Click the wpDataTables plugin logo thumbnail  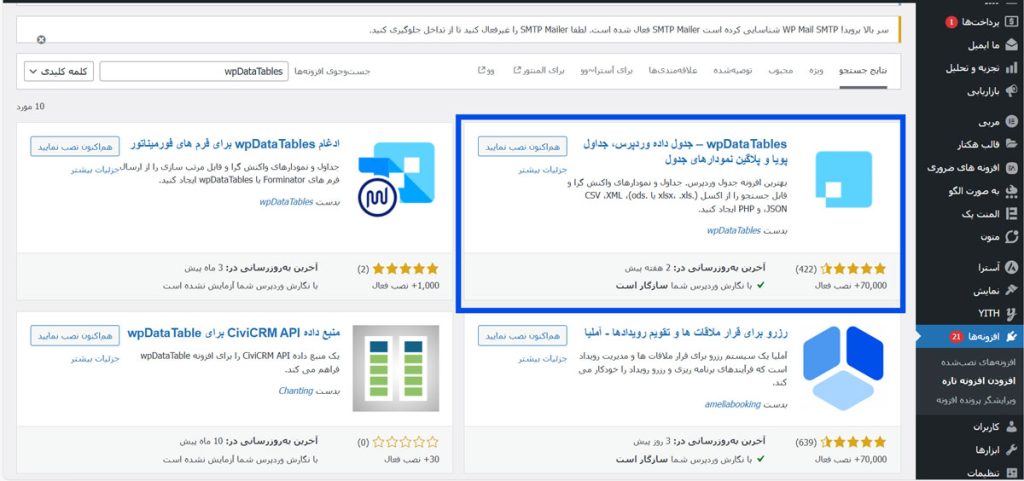coord(843,179)
